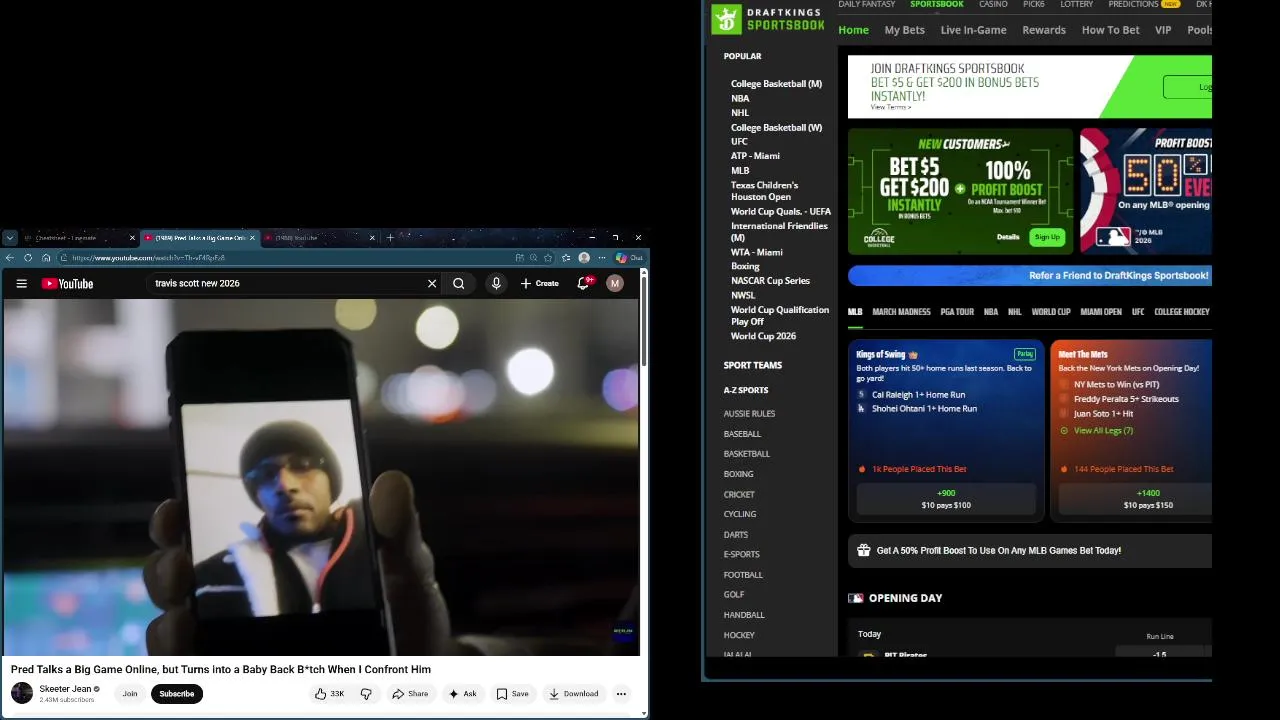Open NASCAR Cup Series link
The image size is (1280, 720).
point(770,281)
